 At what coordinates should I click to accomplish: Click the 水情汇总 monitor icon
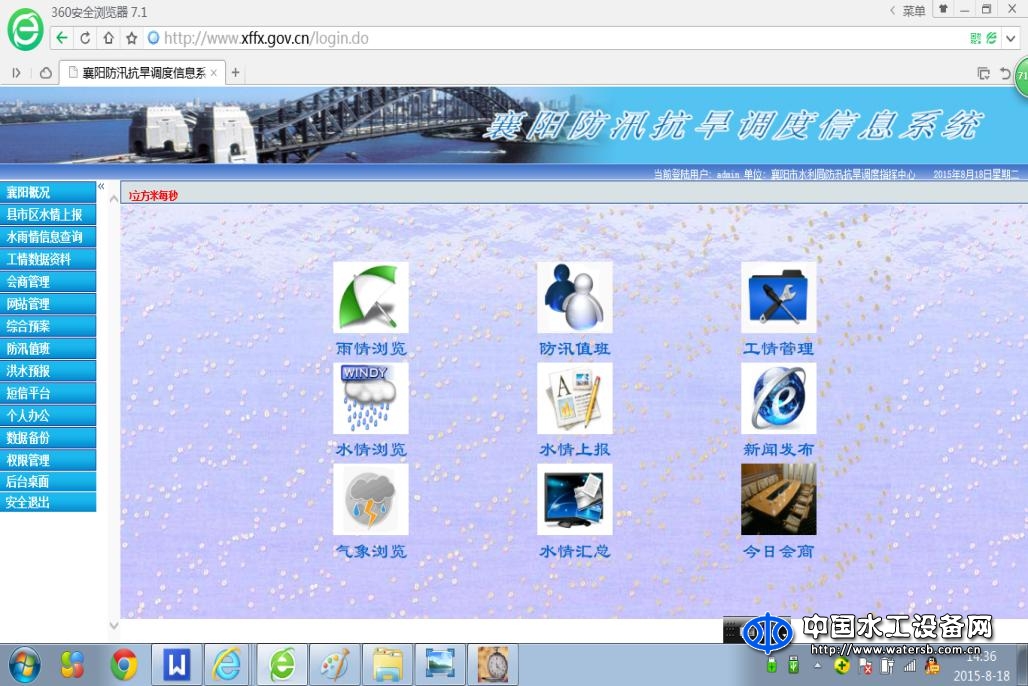click(x=575, y=499)
